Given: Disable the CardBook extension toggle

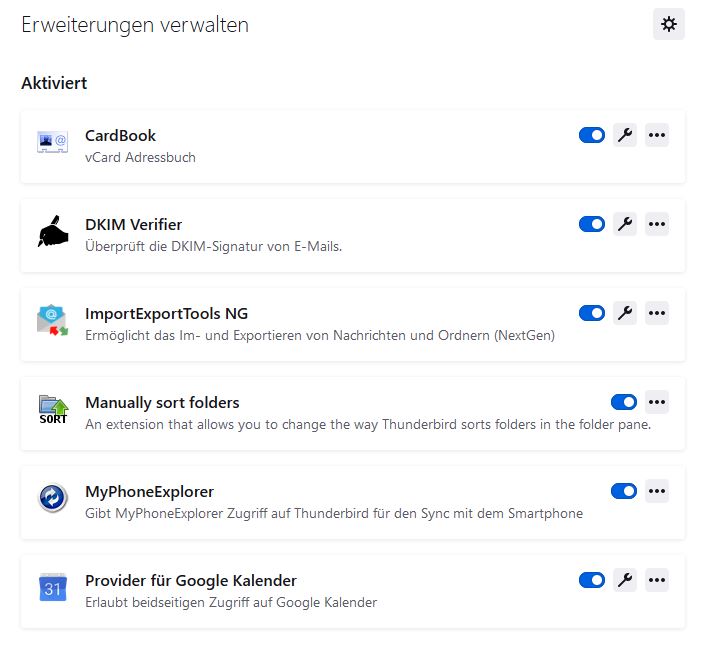Looking at the screenshot, I should (x=592, y=135).
